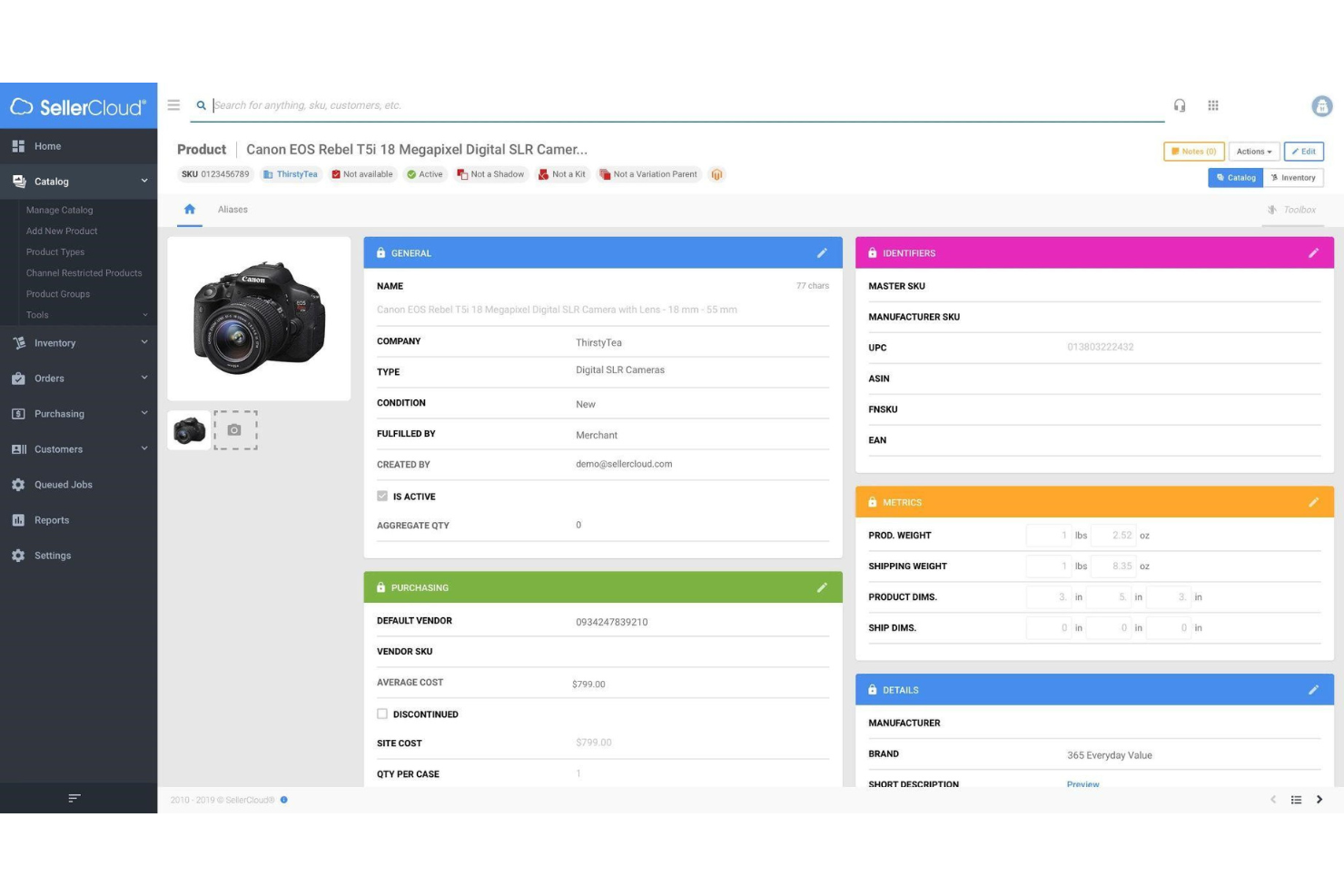The height and width of the screenshot is (896, 1344).
Task: Click the list icon at bottom right
Action: [x=1297, y=800]
